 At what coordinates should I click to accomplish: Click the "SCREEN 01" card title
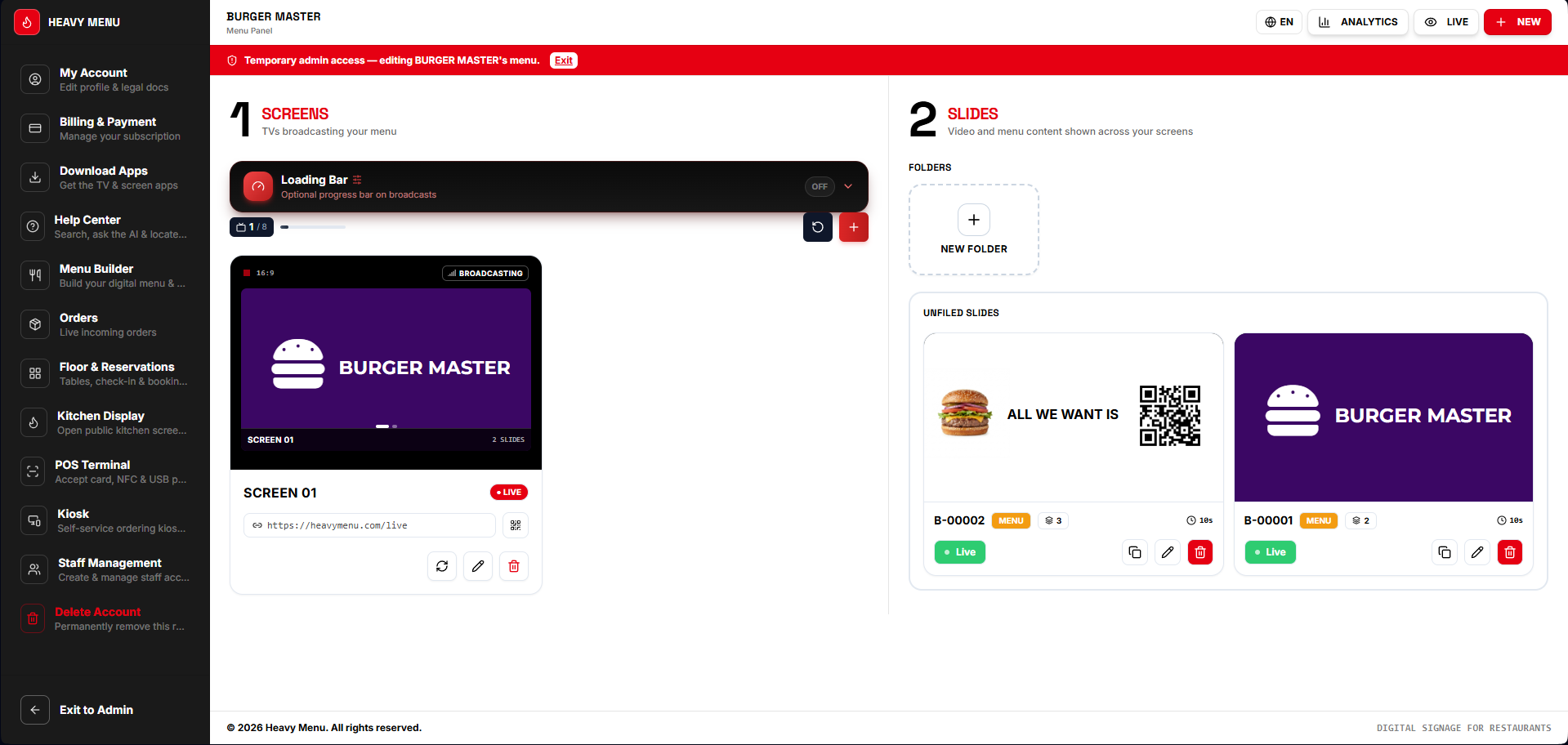pyautogui.click(x=280, y=493)
